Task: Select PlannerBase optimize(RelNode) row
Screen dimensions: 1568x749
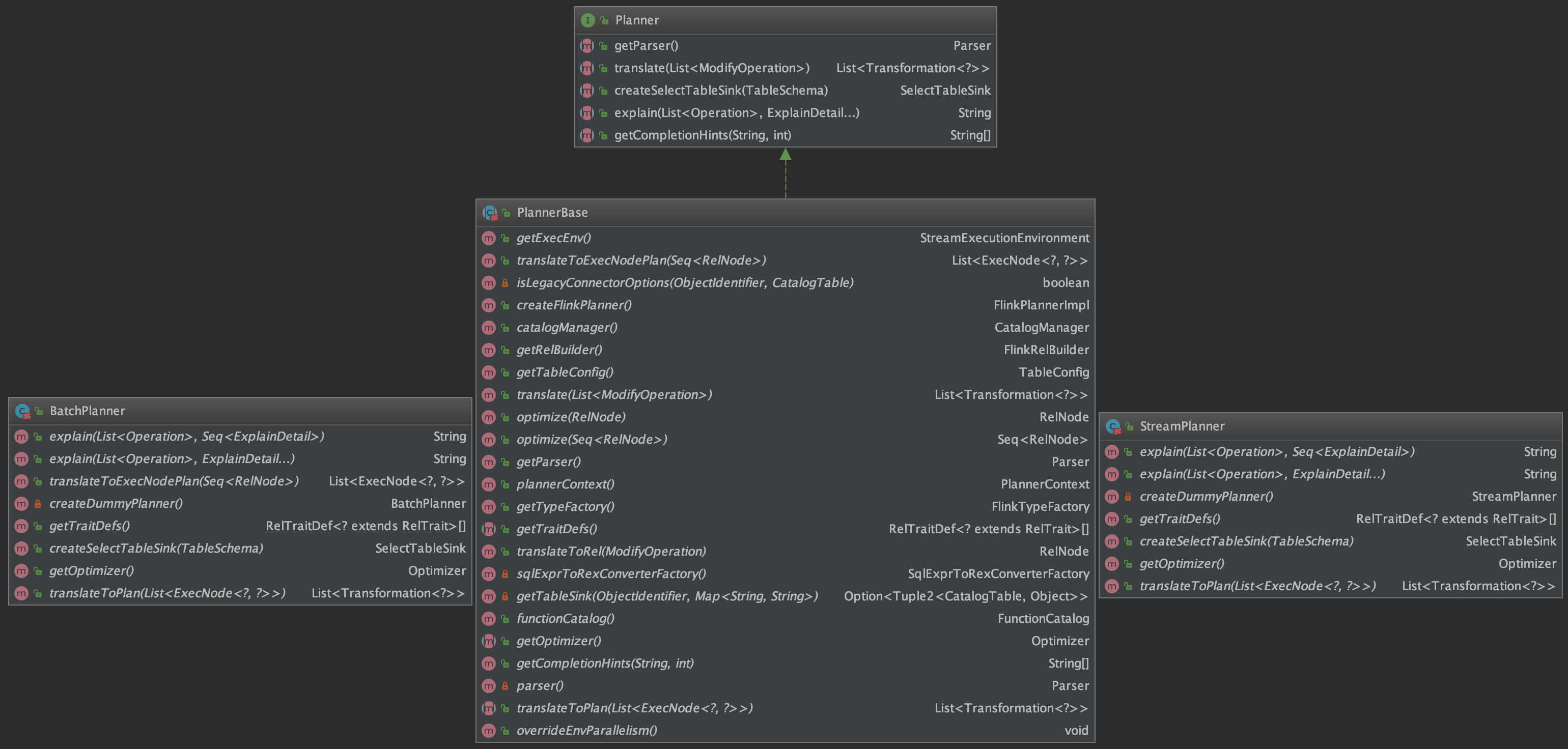Action: pyautogui.click(x=785, y=417)
